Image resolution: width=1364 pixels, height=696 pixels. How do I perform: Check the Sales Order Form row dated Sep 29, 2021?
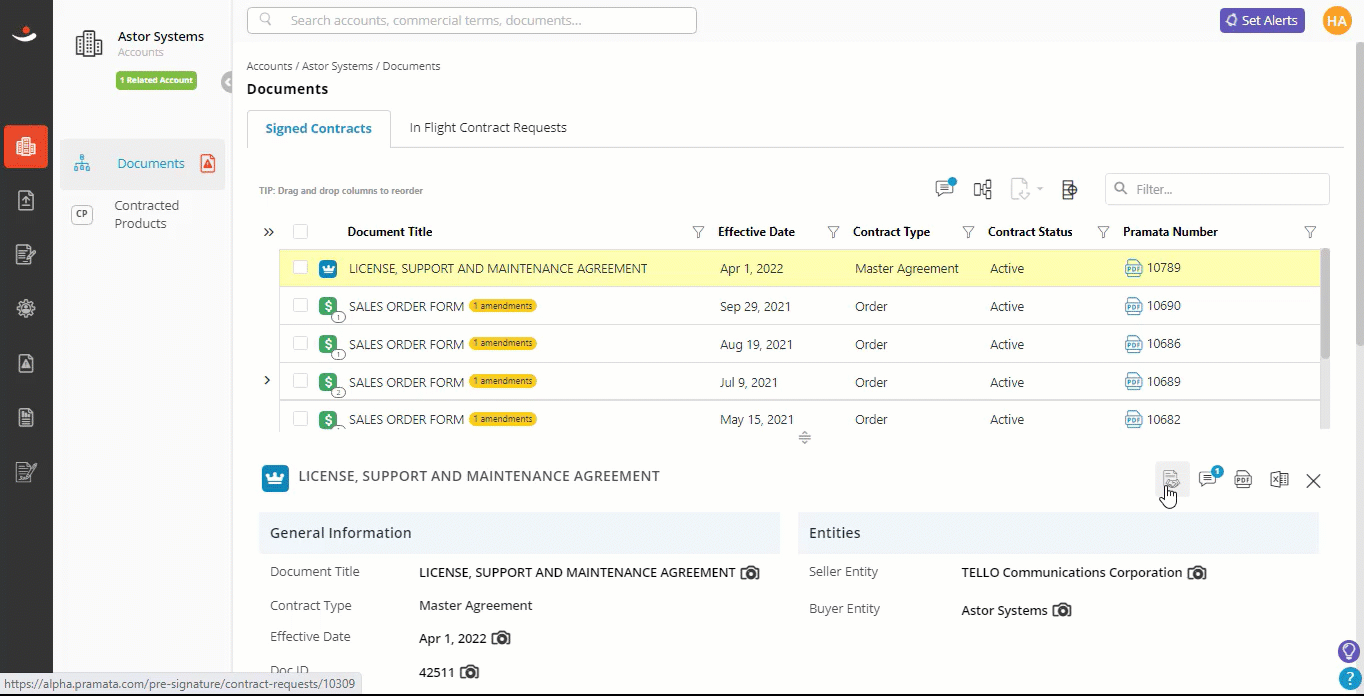click(300, 306)
